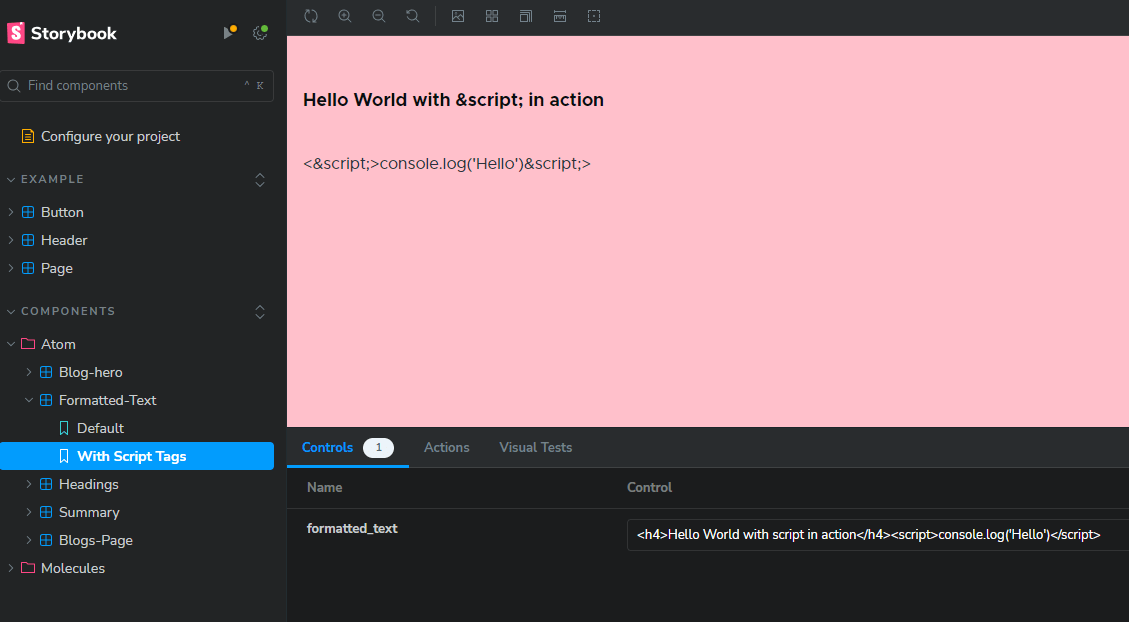The height and width of the screenshot is (622, 1129).
Task: Zoom in on the preview
Action: point(345,16)
